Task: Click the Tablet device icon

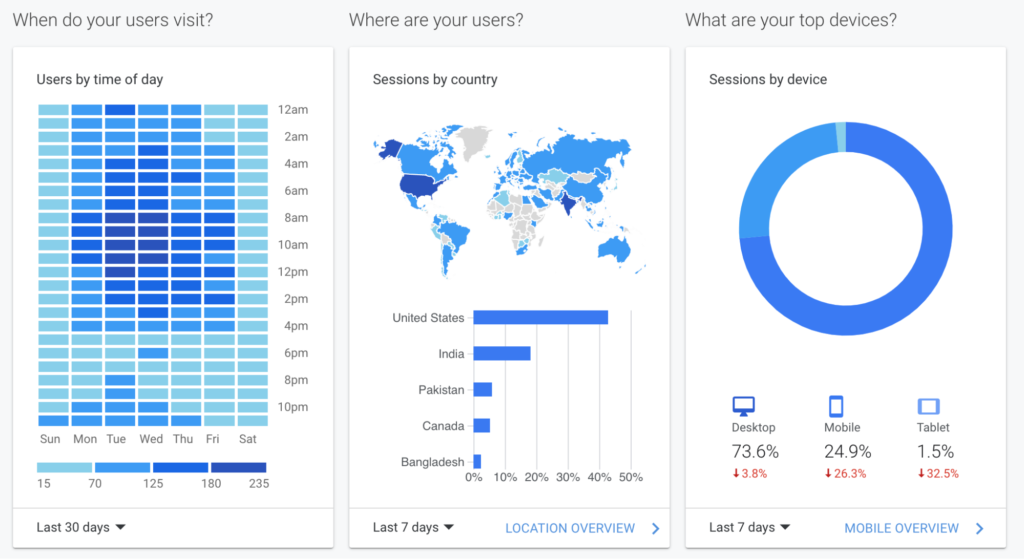Action: tap(928, 406)
